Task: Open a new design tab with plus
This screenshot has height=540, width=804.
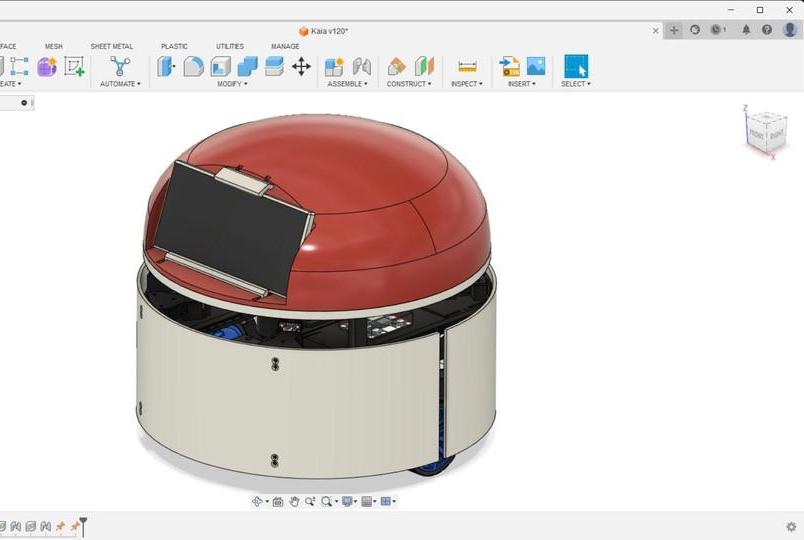Action: [674, 30]
